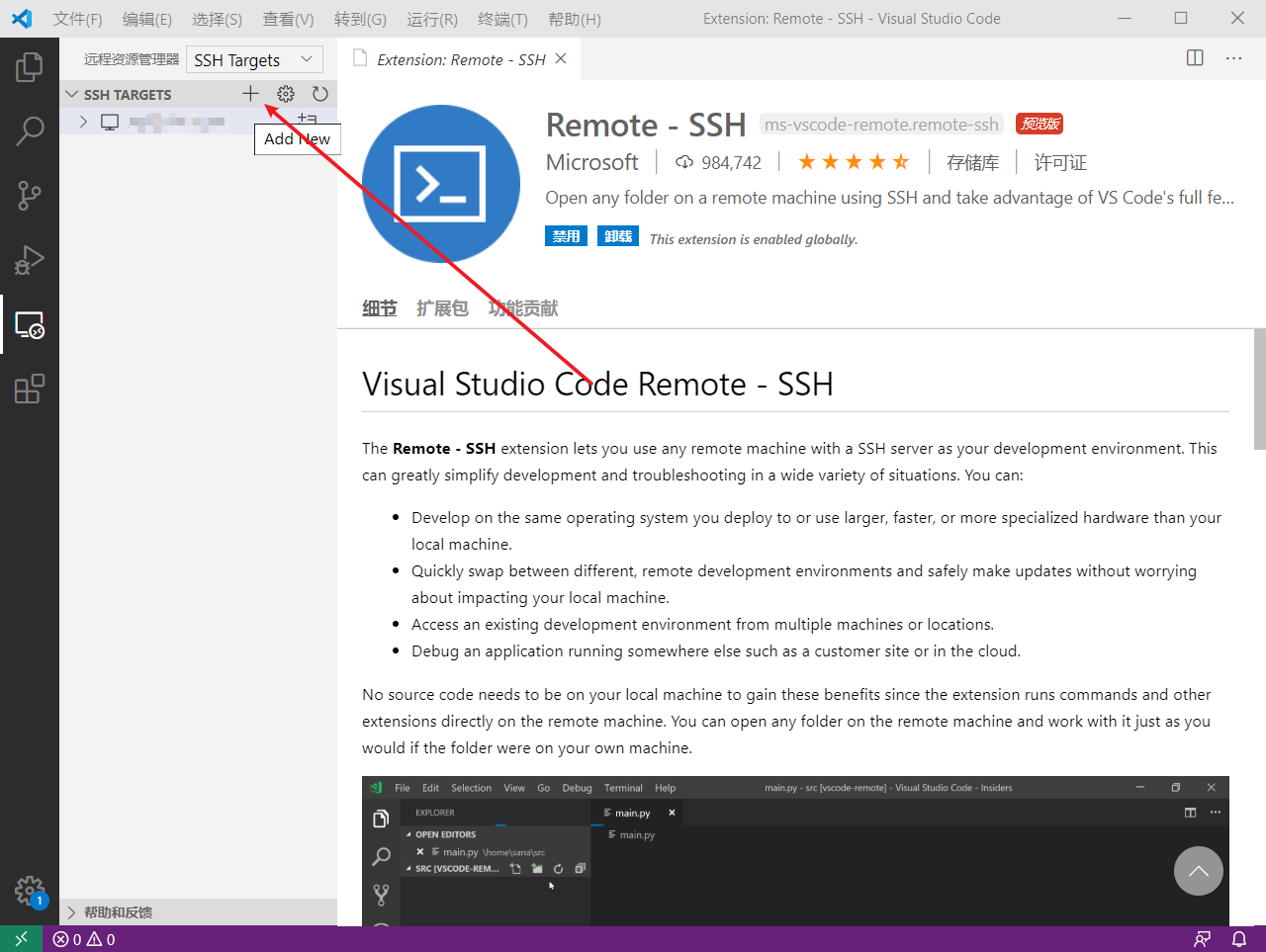Open the More Actions ellipsis menu
Image resolution: width=1266 pixels, height=952 pixels.
[1233, 58]
